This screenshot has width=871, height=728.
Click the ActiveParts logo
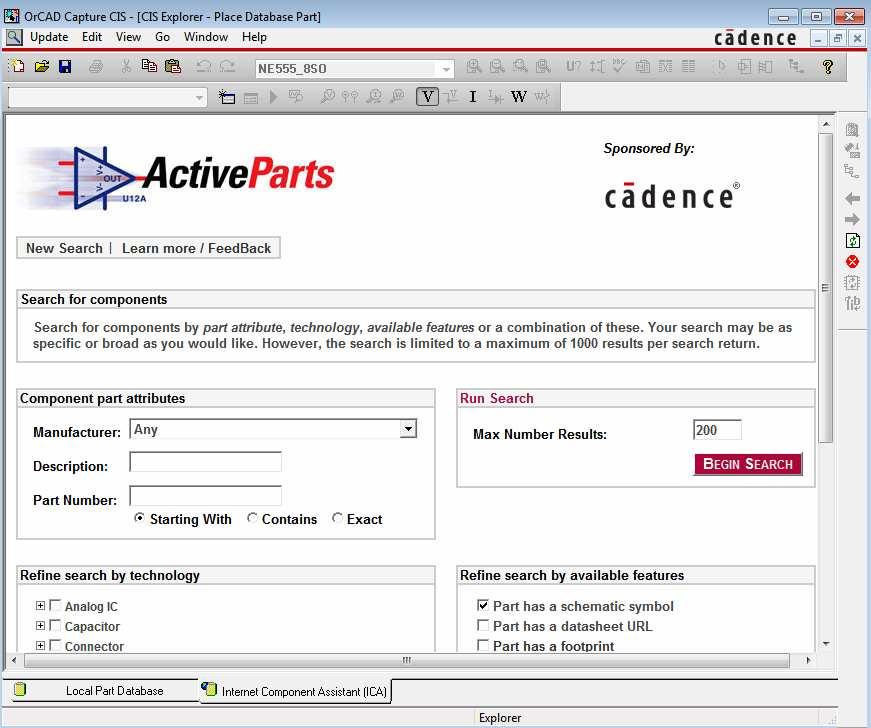[x=178, y=178]
